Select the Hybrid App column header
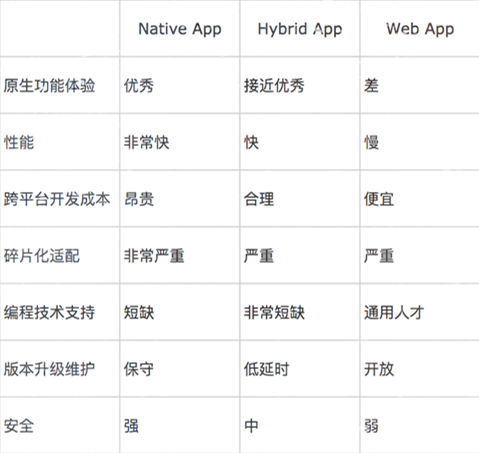Image resolution: width=479 pixels, height=453 pixels. point(300,29)
